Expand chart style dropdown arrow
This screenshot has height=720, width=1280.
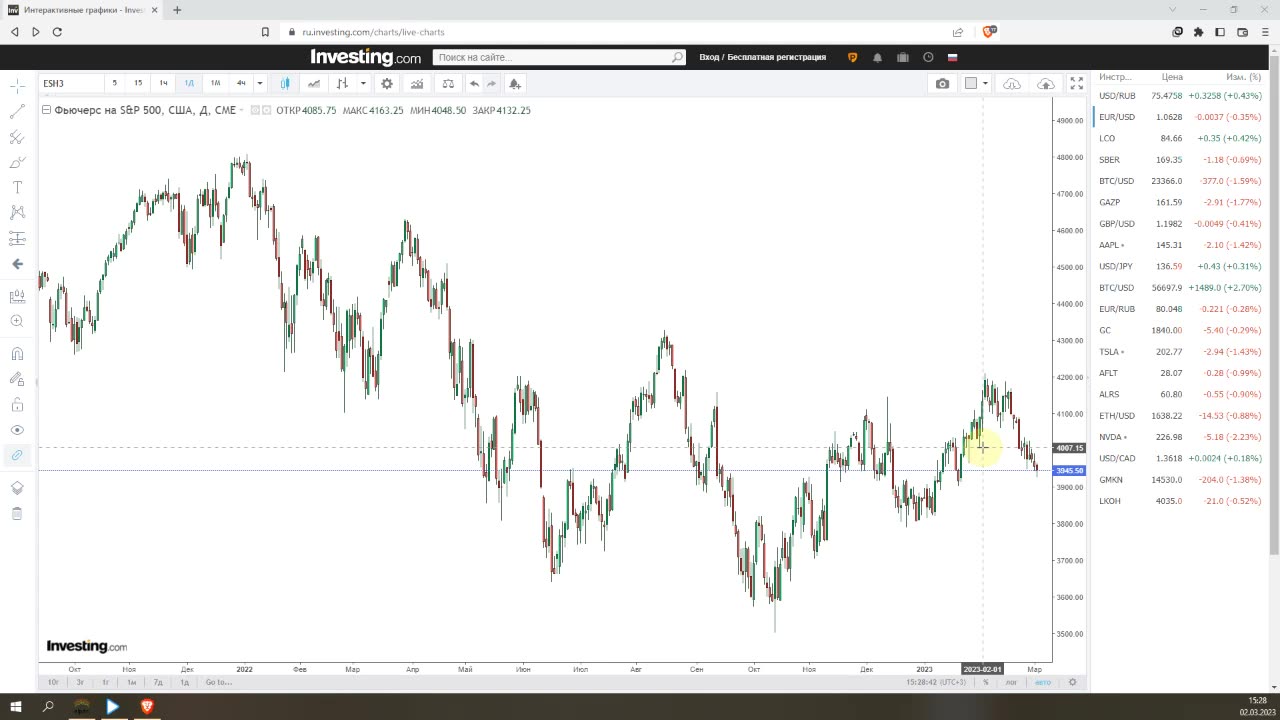[363, 84]
